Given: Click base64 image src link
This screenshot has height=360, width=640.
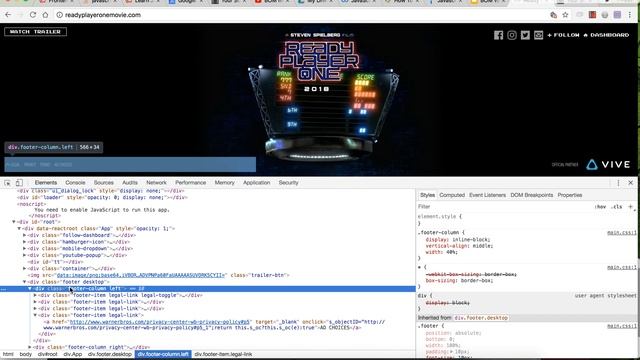Looking at the screenshot, I should pos(141,275).
